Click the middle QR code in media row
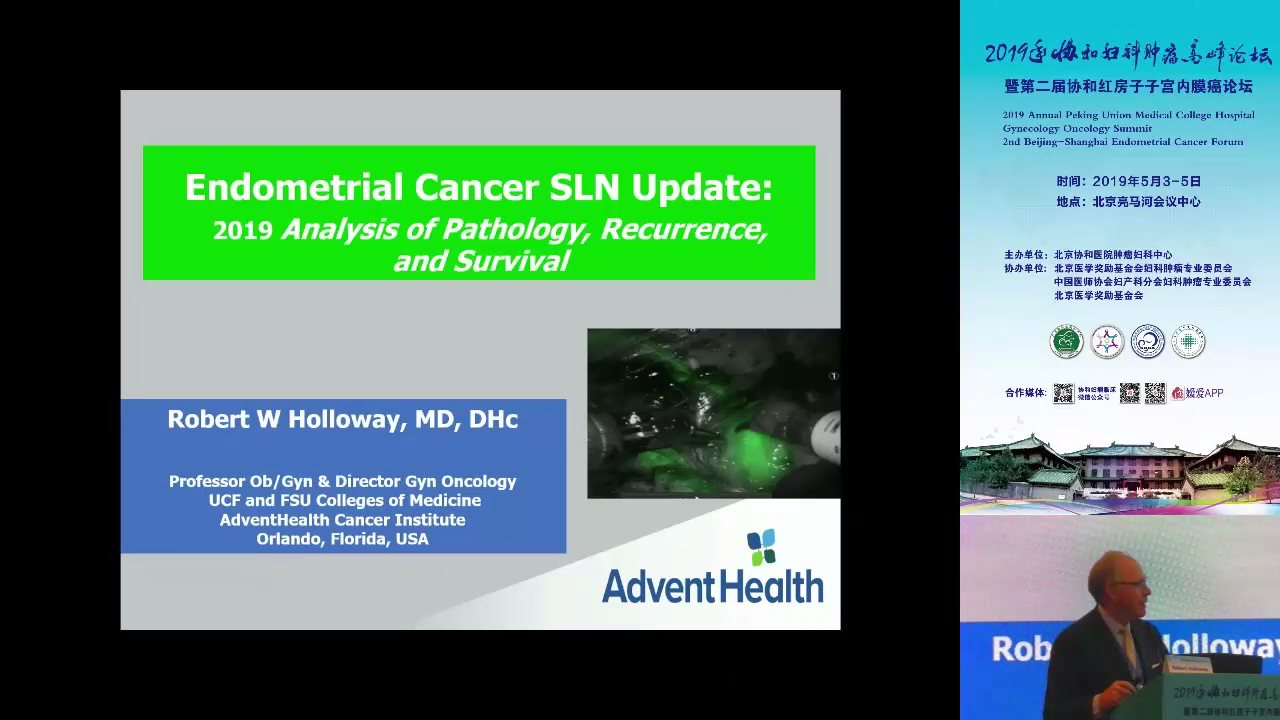The width and height of the screenshot is (1280, 720). [1129, 393]
